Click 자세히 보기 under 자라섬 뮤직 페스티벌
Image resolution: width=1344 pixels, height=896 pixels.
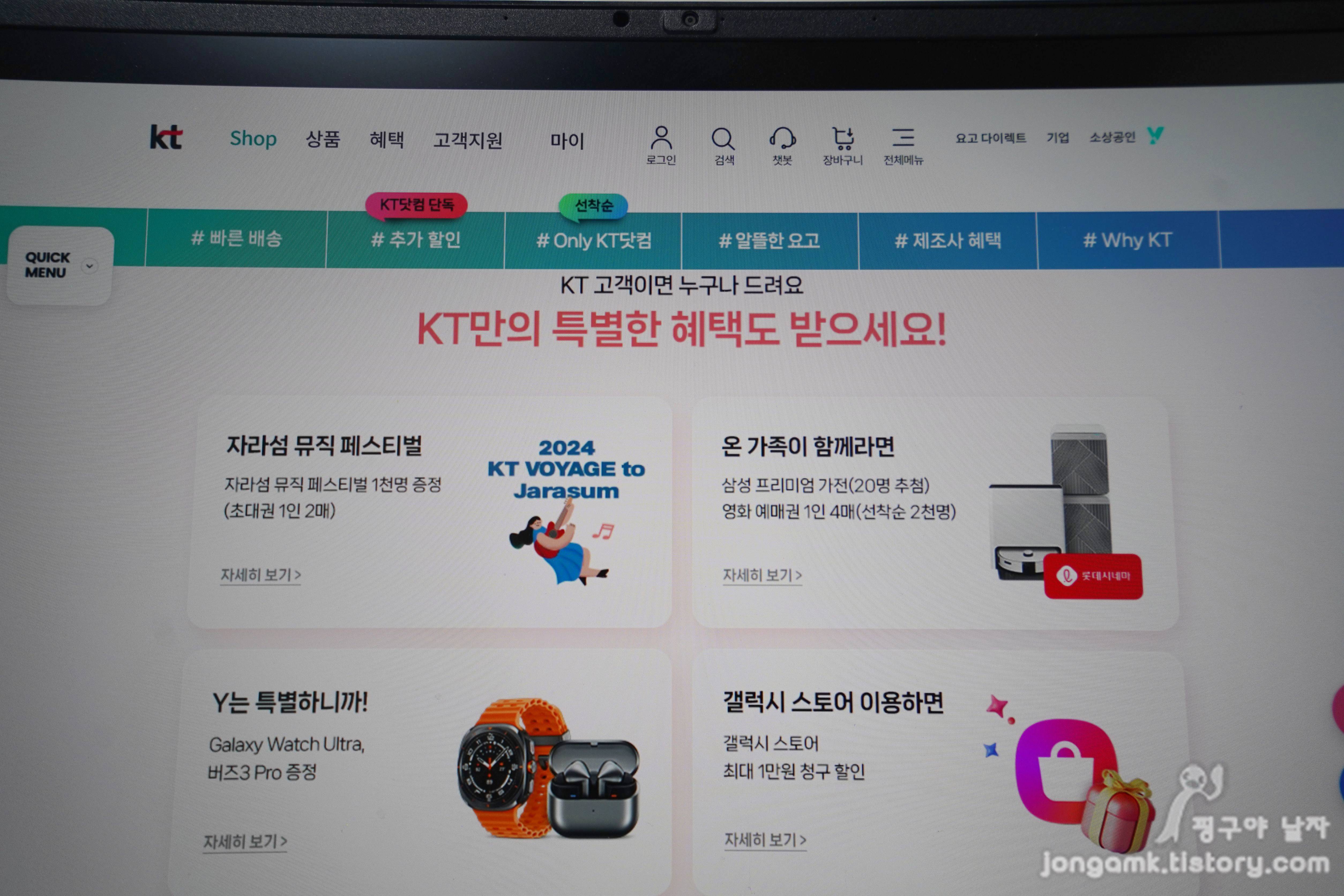pyautogui.click(x=260, y=574)
